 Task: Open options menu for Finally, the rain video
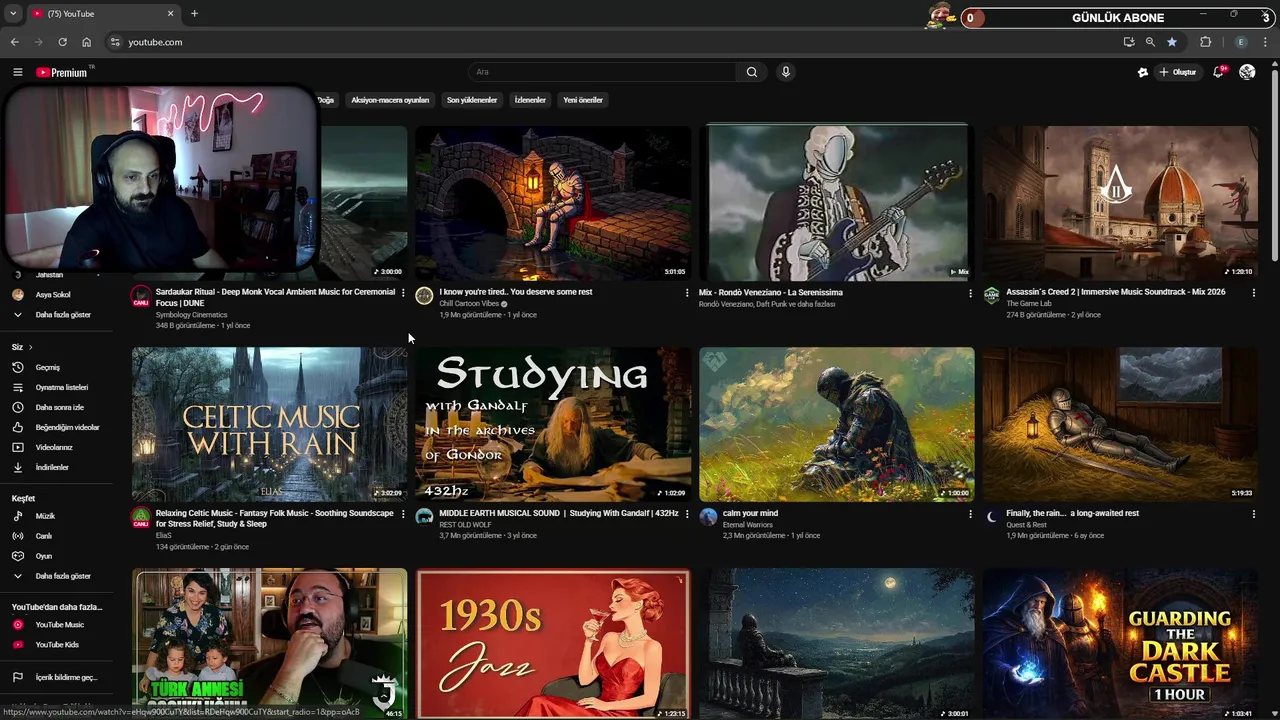(1253, 514)
